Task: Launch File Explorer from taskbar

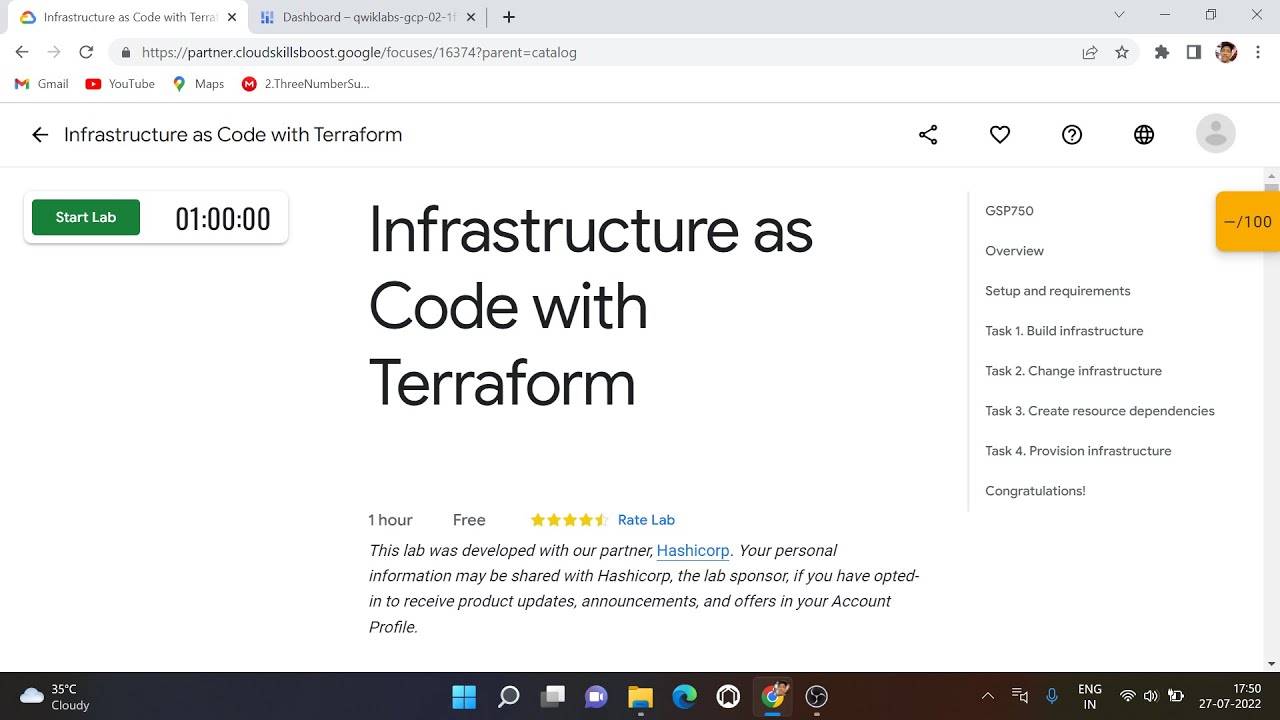Action: [640, 696]
